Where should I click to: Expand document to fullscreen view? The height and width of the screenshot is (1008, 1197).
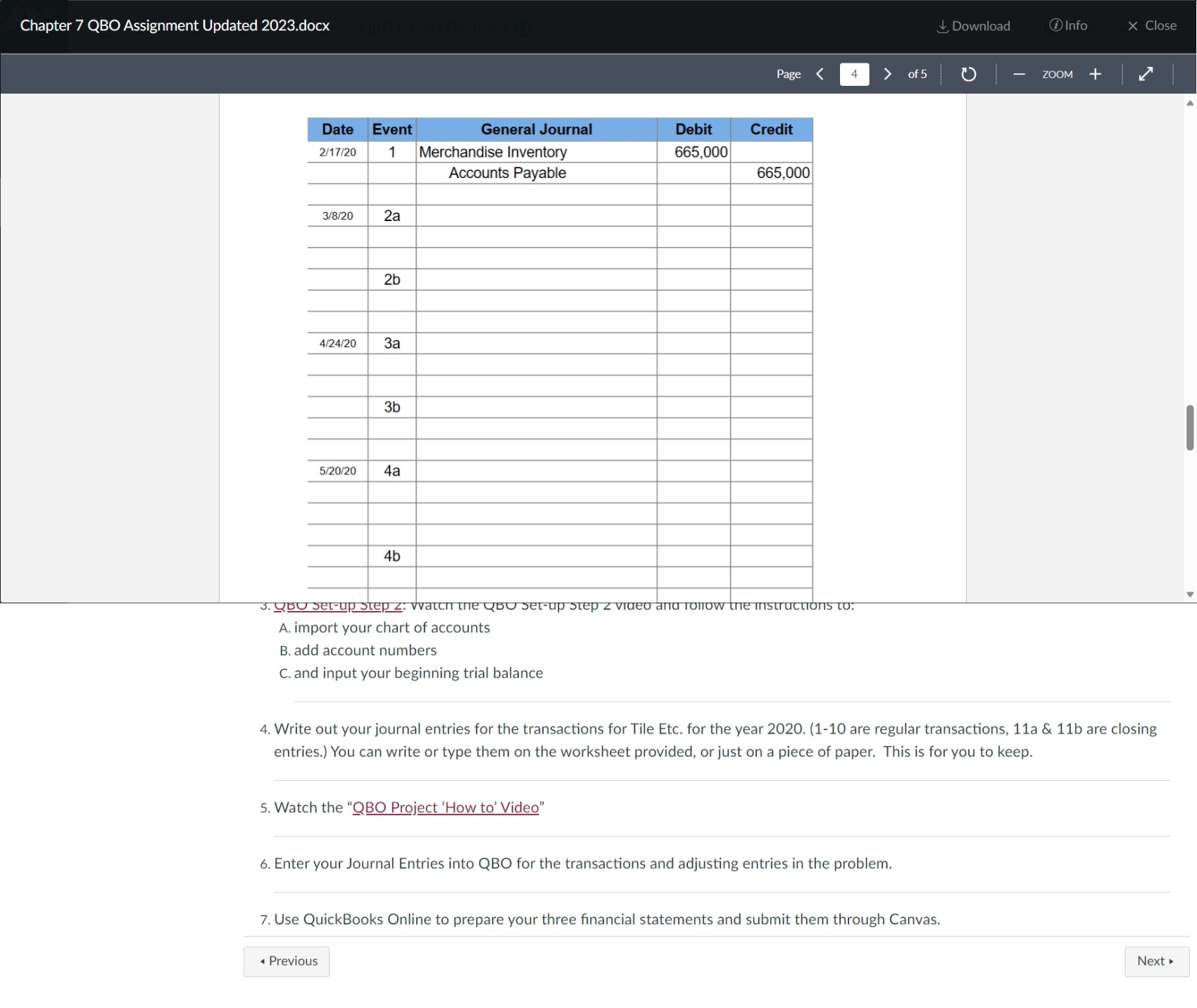1146,74
